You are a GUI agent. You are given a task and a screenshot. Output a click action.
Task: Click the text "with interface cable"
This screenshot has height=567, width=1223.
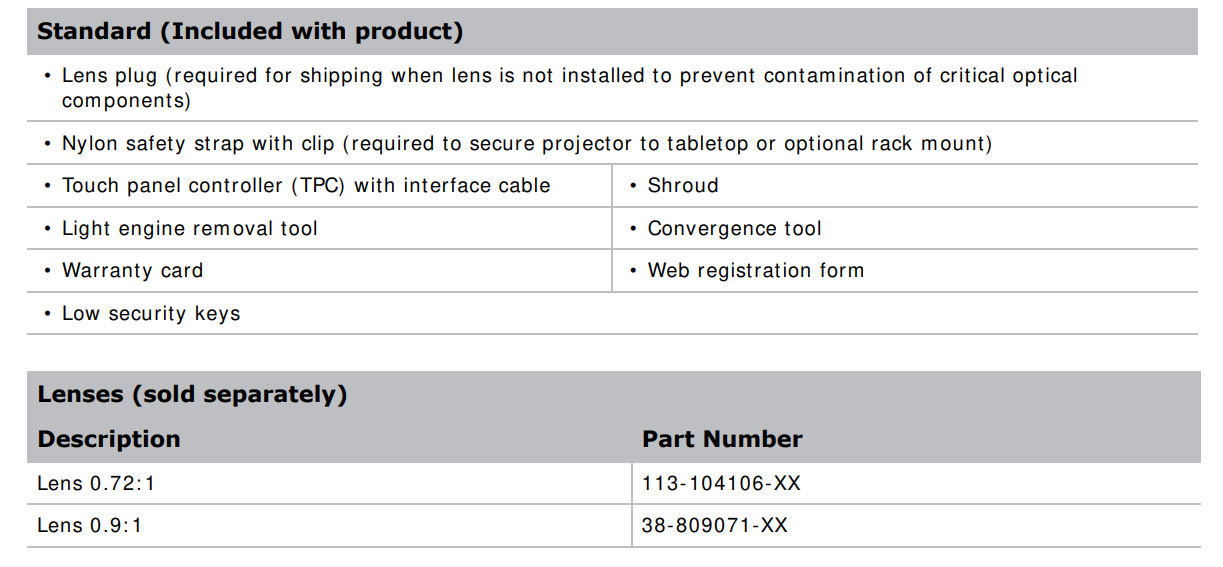click(x=452, y=186)
